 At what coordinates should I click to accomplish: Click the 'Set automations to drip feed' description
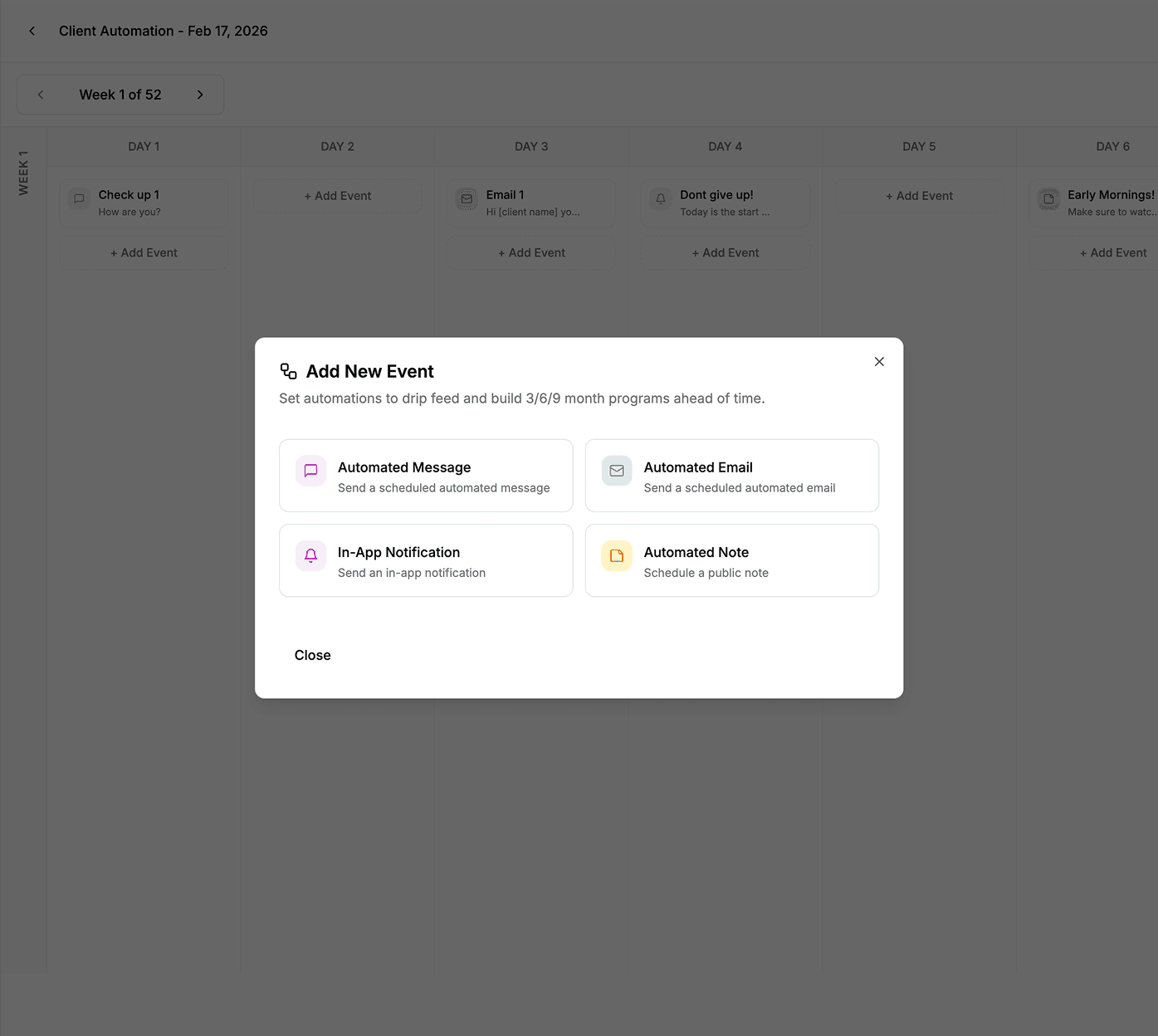click(522, 398)
